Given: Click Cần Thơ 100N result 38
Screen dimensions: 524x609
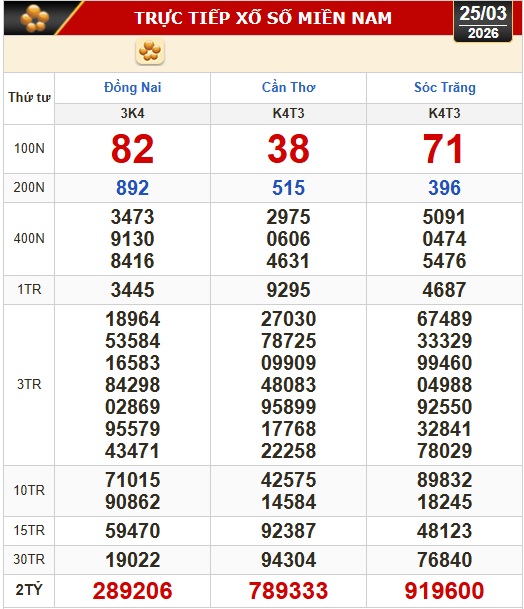Looking at the screenshot, I should 288,149.
